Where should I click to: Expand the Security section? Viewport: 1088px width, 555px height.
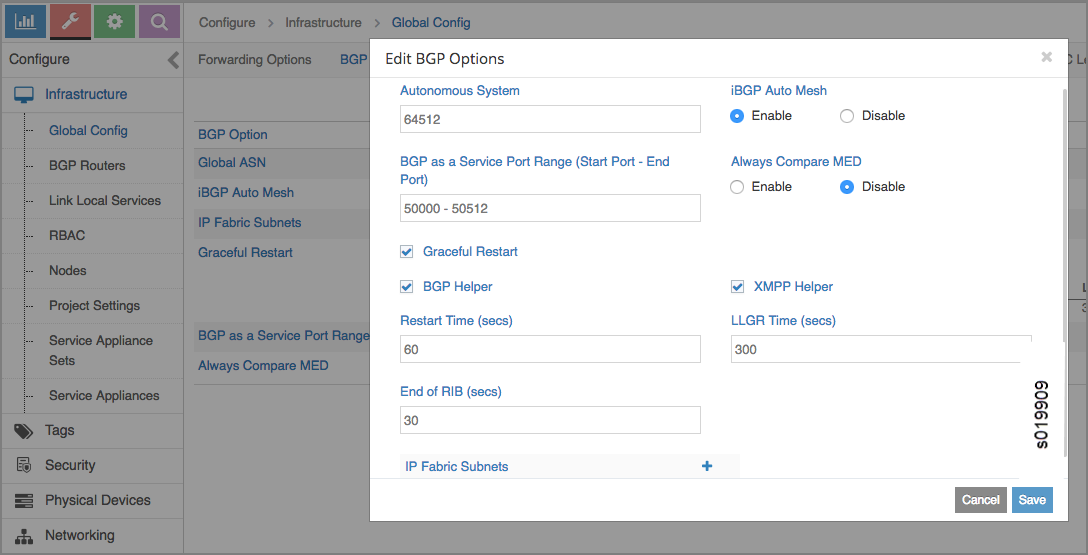coord(69,465)
